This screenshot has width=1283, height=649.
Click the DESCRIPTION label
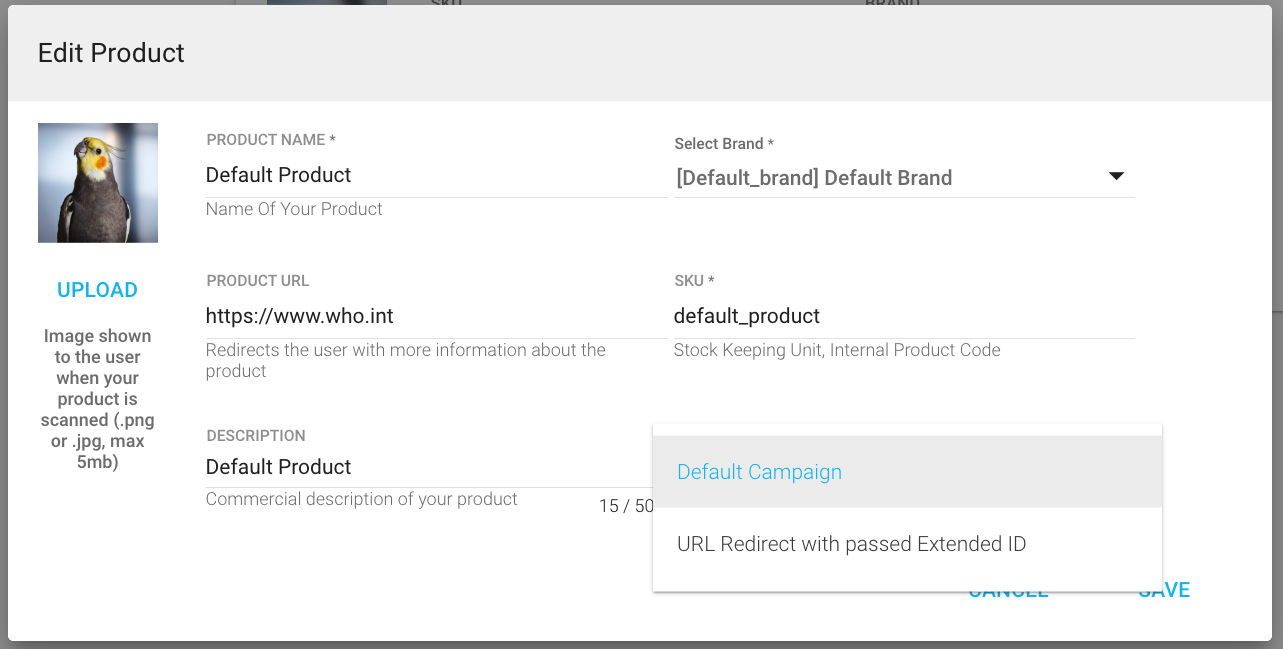point(256,436)
